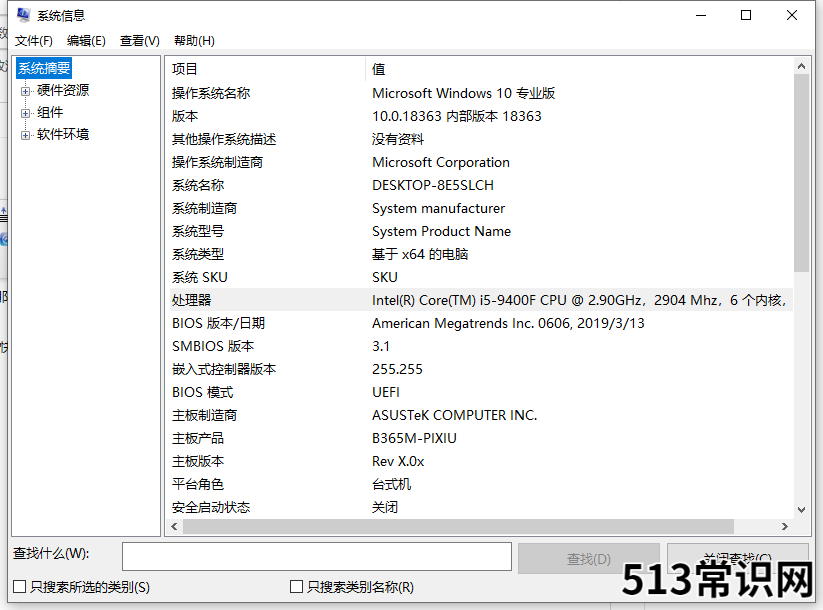Open the 文件(F) menu

click(34, 41)
